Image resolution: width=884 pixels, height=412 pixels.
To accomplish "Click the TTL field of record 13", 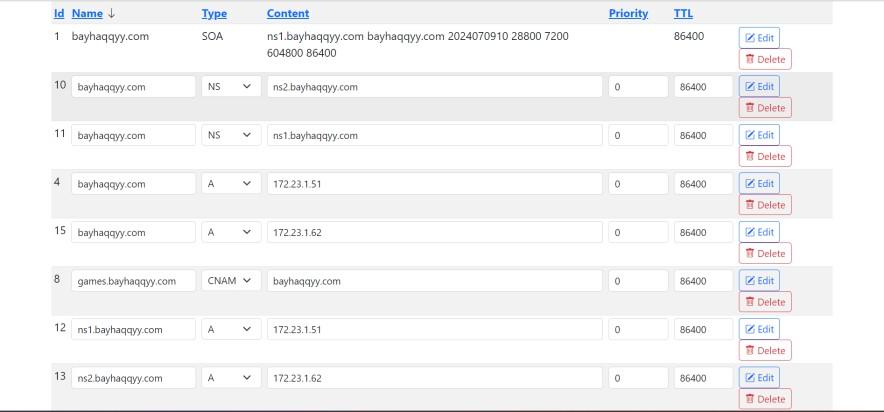I will (704, 378).
